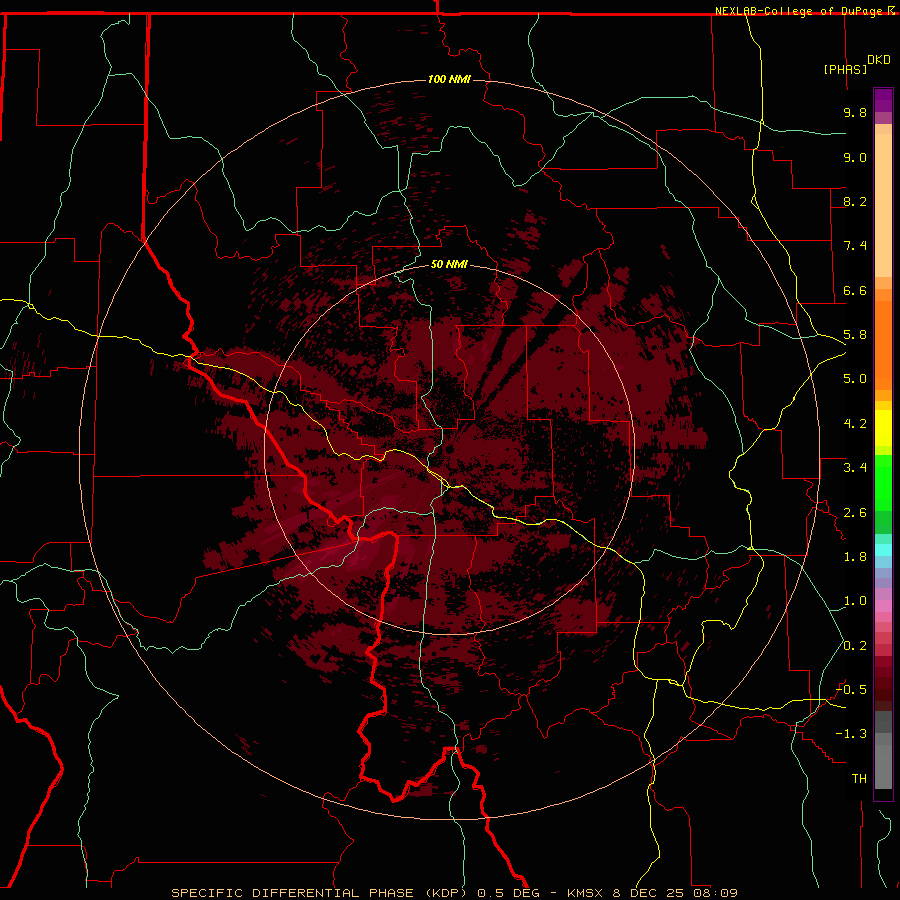
Task: Click the 6.6 value on the color scale
Action: [855, 290]
